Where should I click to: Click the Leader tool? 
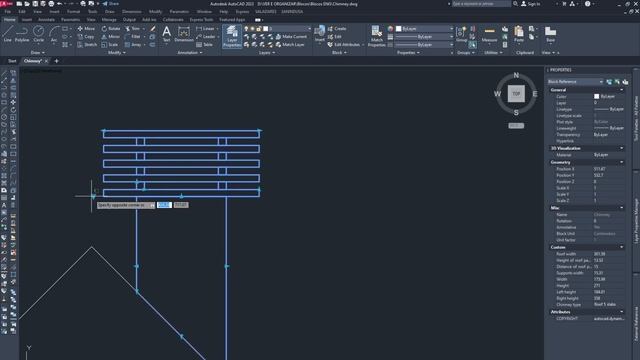point(206,37)
